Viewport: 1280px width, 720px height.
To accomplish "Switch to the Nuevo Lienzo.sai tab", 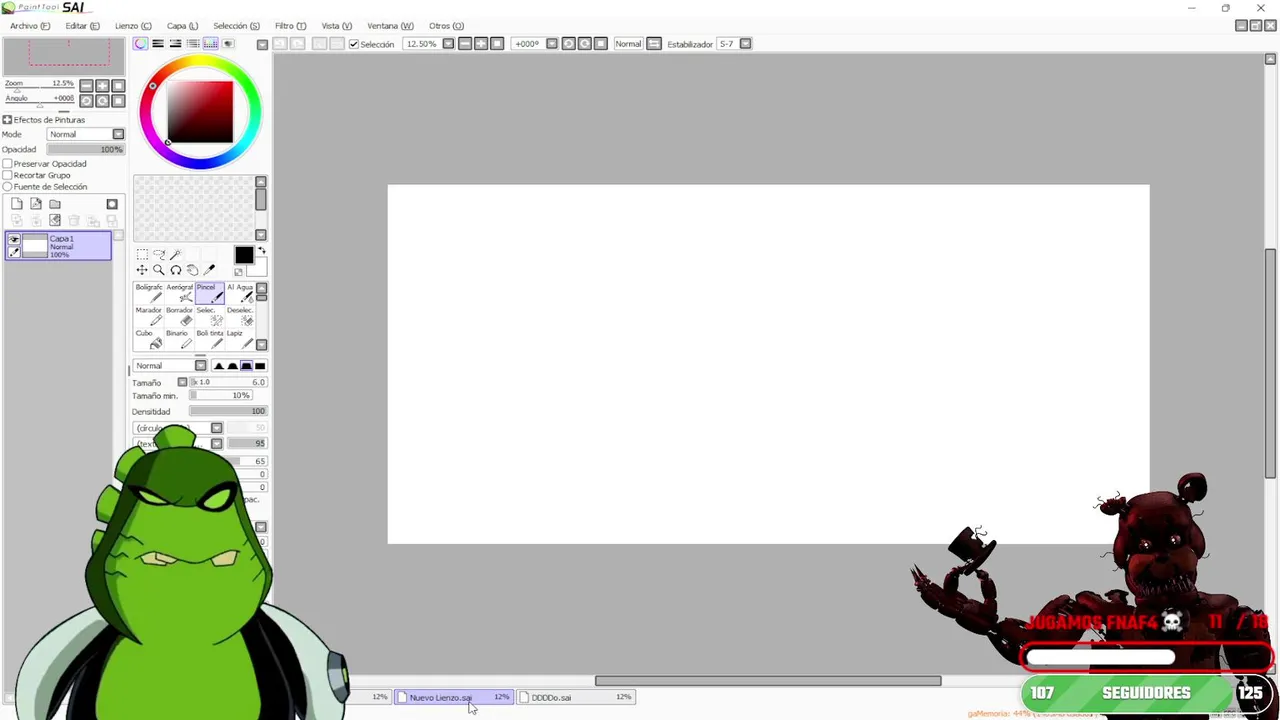I will pyautogui.click(x=454, y=697).
